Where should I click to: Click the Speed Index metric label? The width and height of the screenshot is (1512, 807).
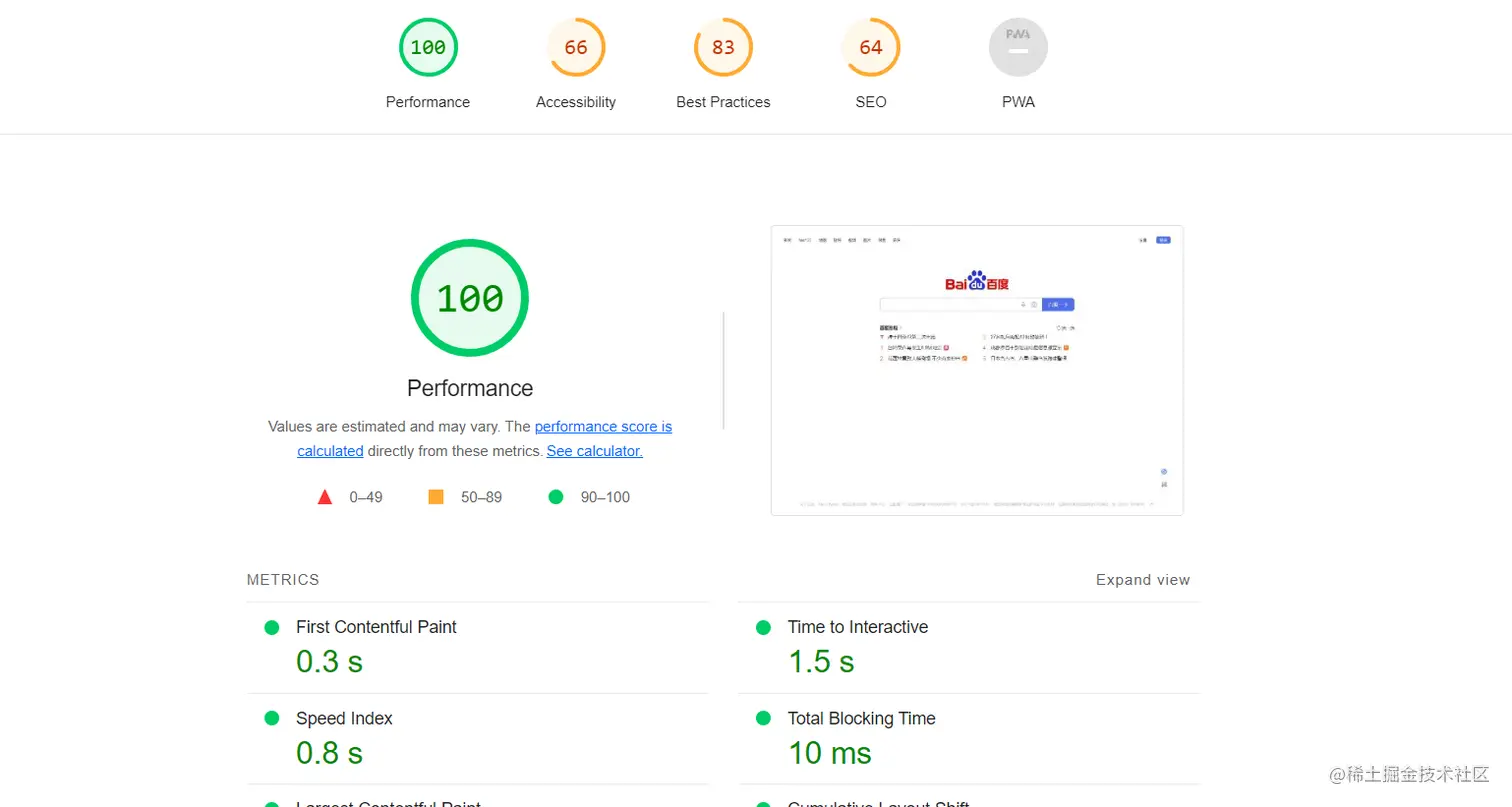pyautogui.click(x=344, y=718)
